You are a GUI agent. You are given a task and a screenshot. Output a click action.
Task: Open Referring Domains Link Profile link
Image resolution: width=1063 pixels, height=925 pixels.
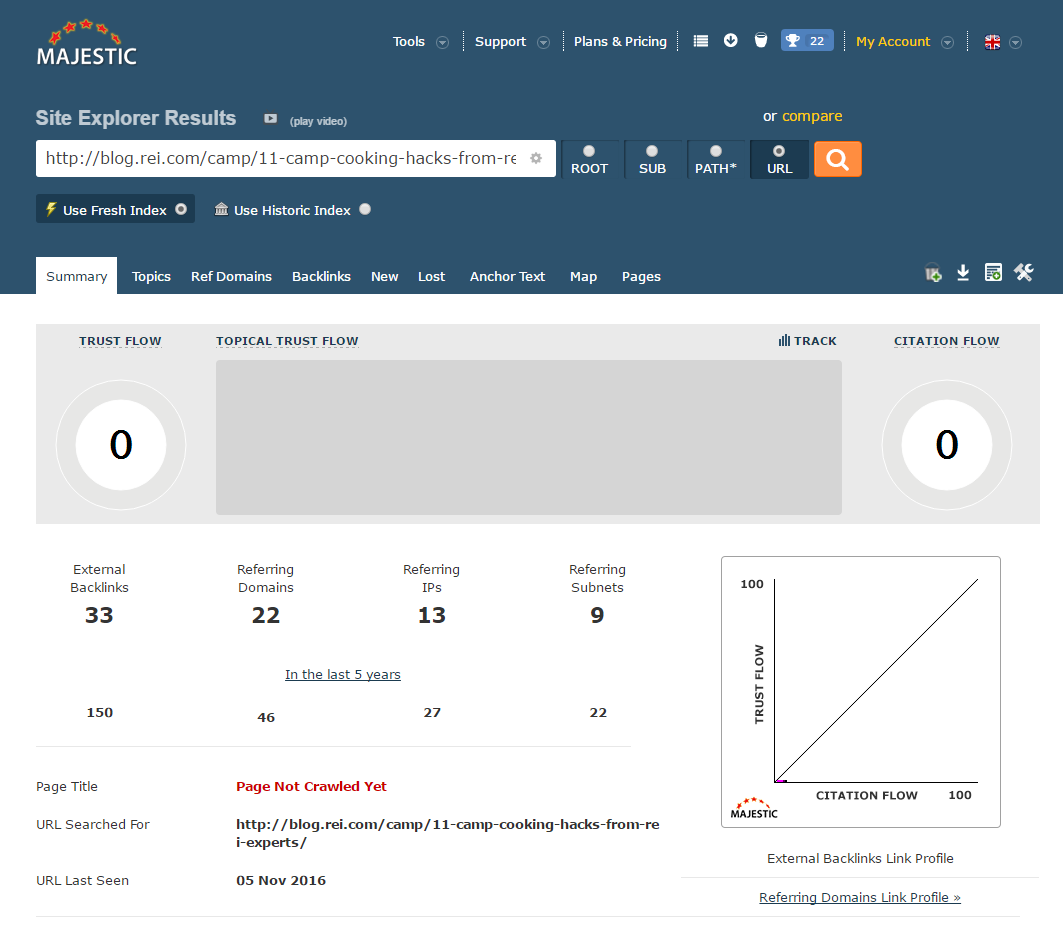[x=859, y=897]
